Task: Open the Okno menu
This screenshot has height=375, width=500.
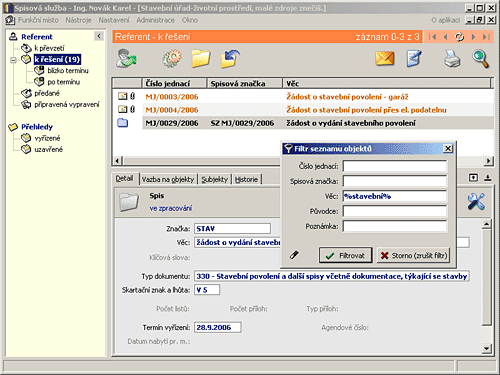Action: (190, 20)
